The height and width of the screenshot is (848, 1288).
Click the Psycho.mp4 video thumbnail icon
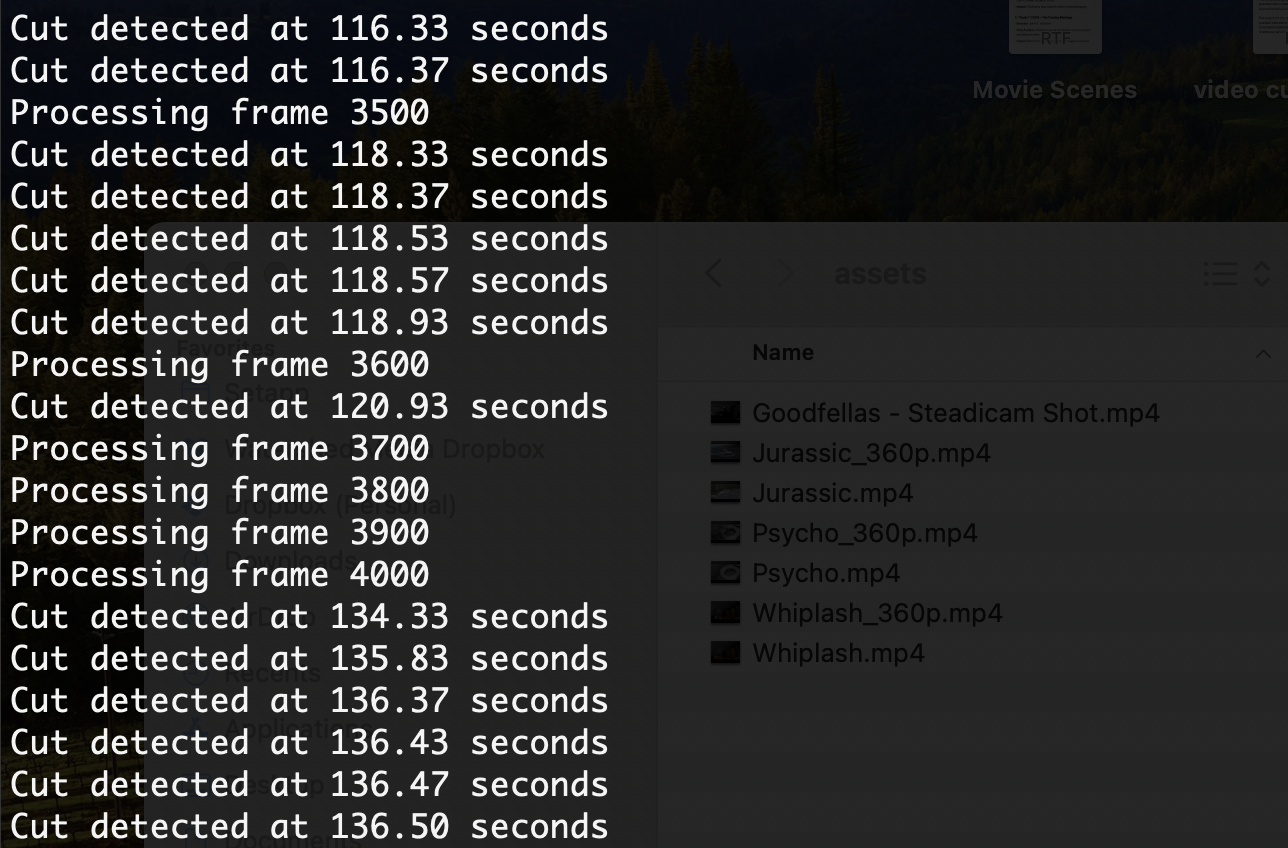(725, 573)
